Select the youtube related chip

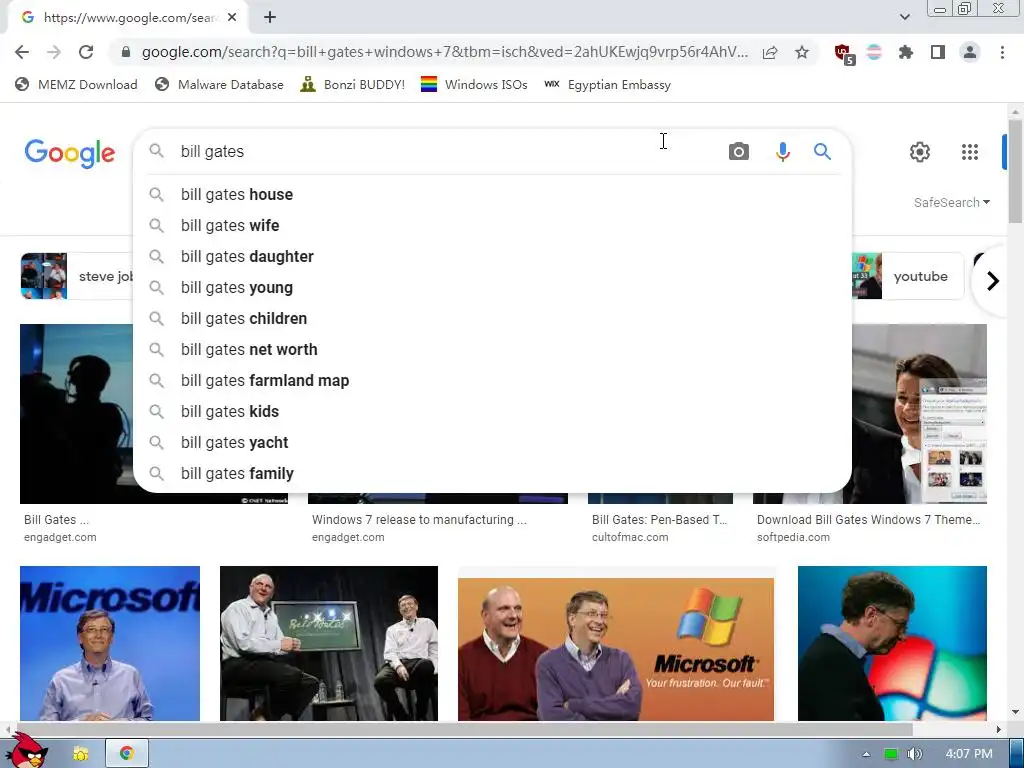(x=908, y=276)
